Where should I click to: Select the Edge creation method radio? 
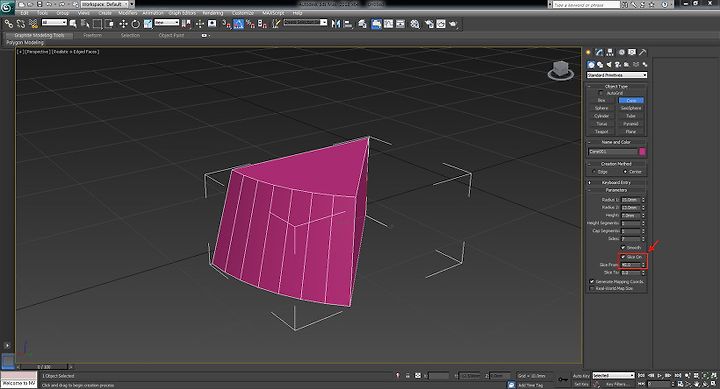pyautogui.click(x=594, y=172)
